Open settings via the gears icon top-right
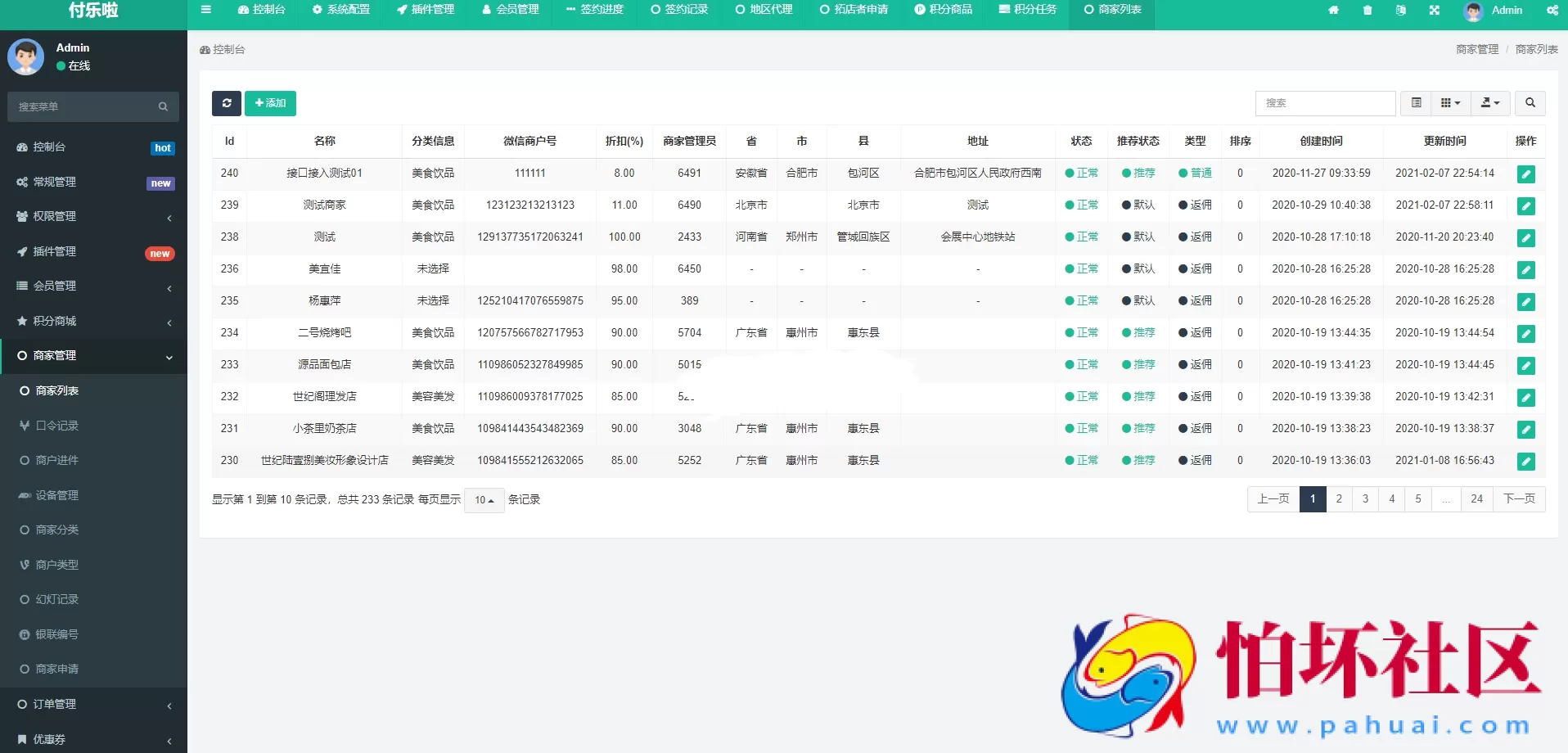 (x=1552, y=11)
